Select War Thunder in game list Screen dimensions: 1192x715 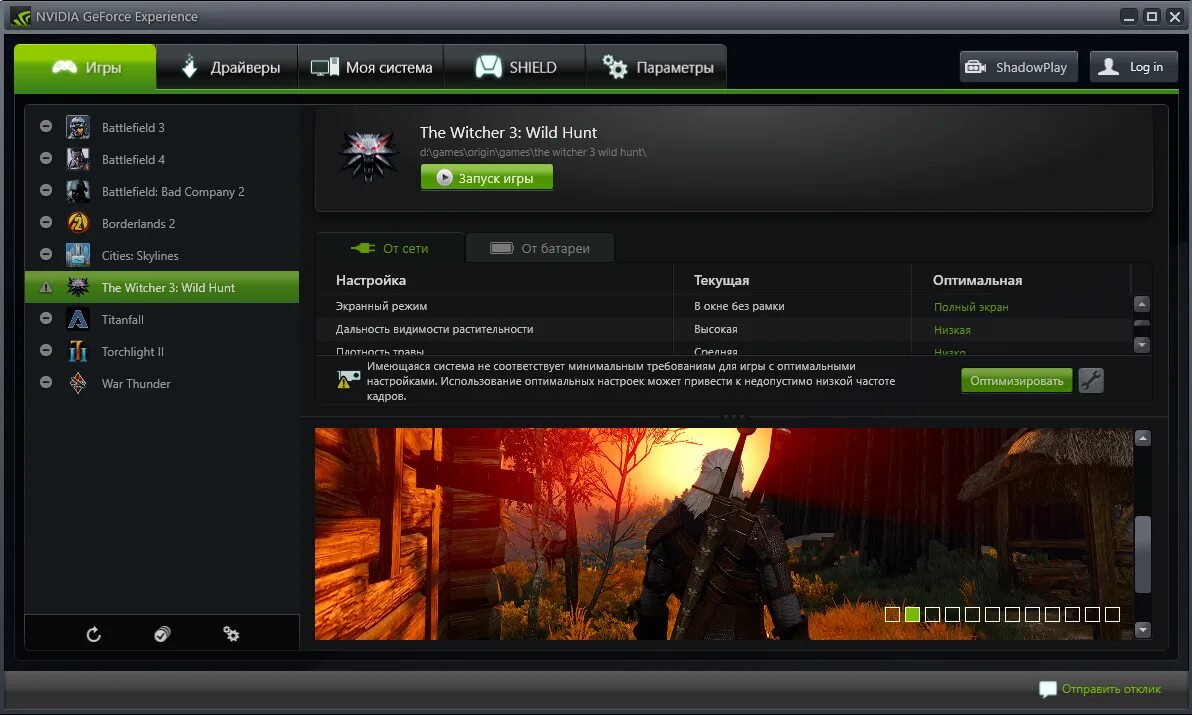click(162, 383)
